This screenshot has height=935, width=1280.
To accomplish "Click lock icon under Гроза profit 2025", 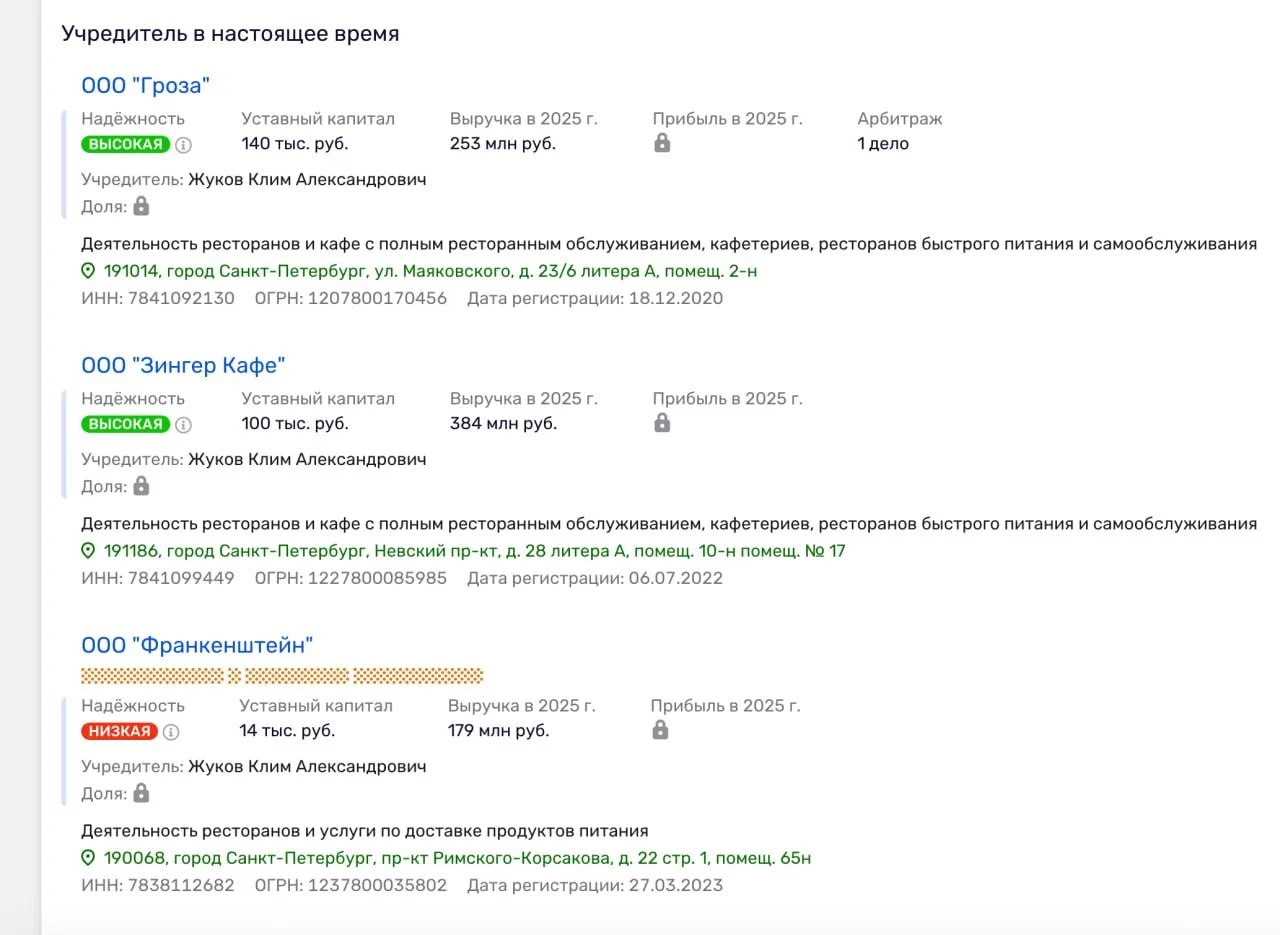I will click(661, 143).
